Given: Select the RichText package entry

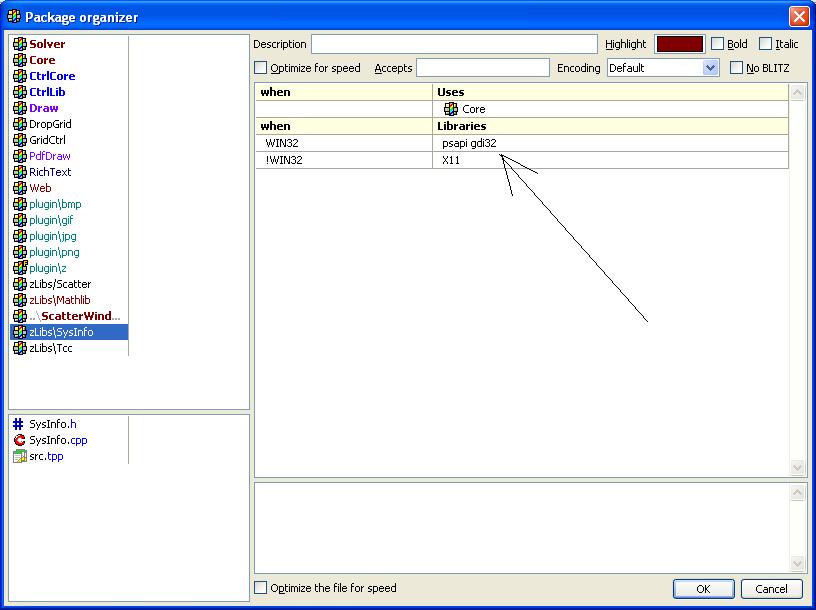Looking at the screenshot, I should pyautogui.click(x=50, y=172).
